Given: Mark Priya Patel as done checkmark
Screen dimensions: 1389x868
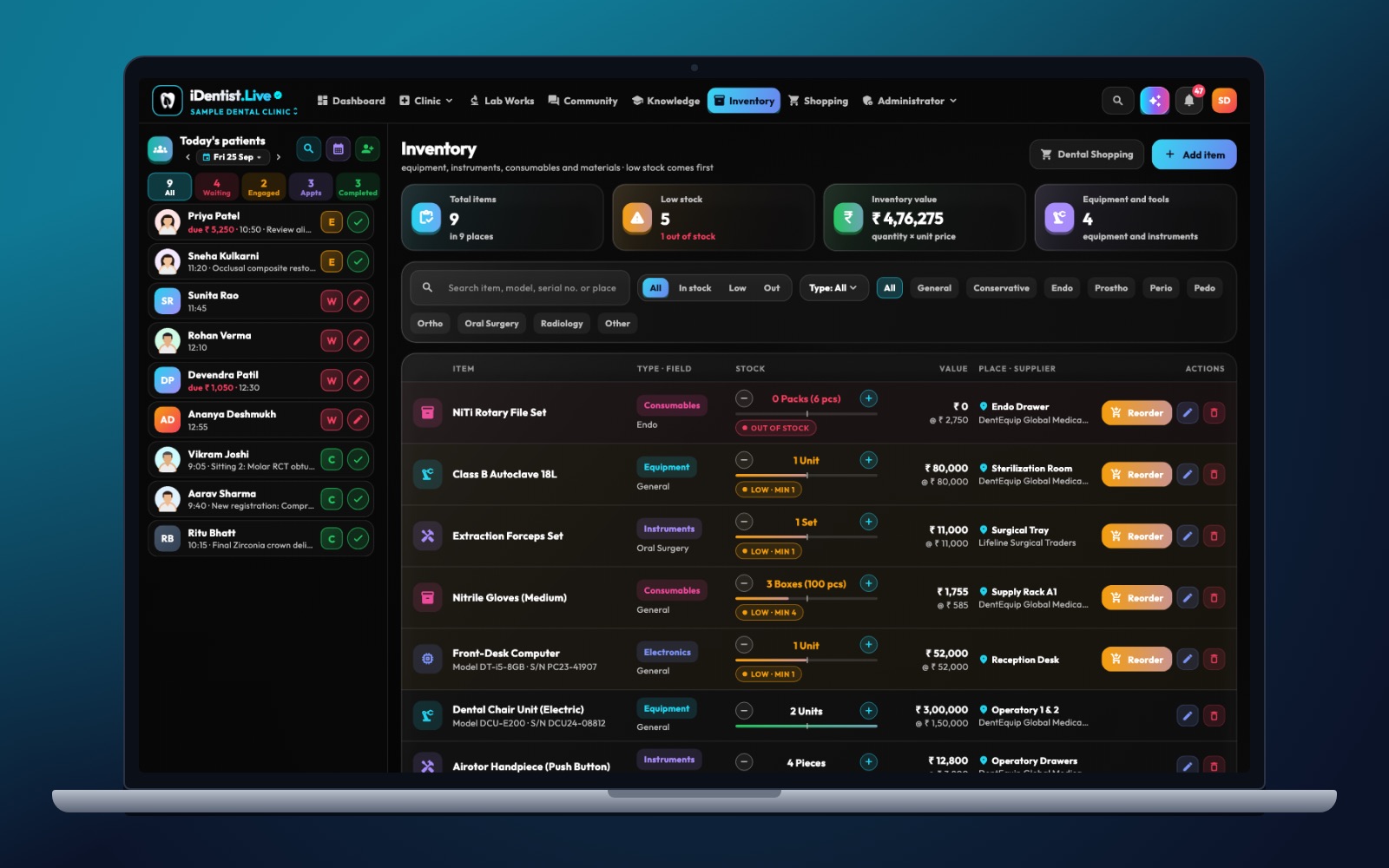Looking at the screenshot, I should pos(359,222).
